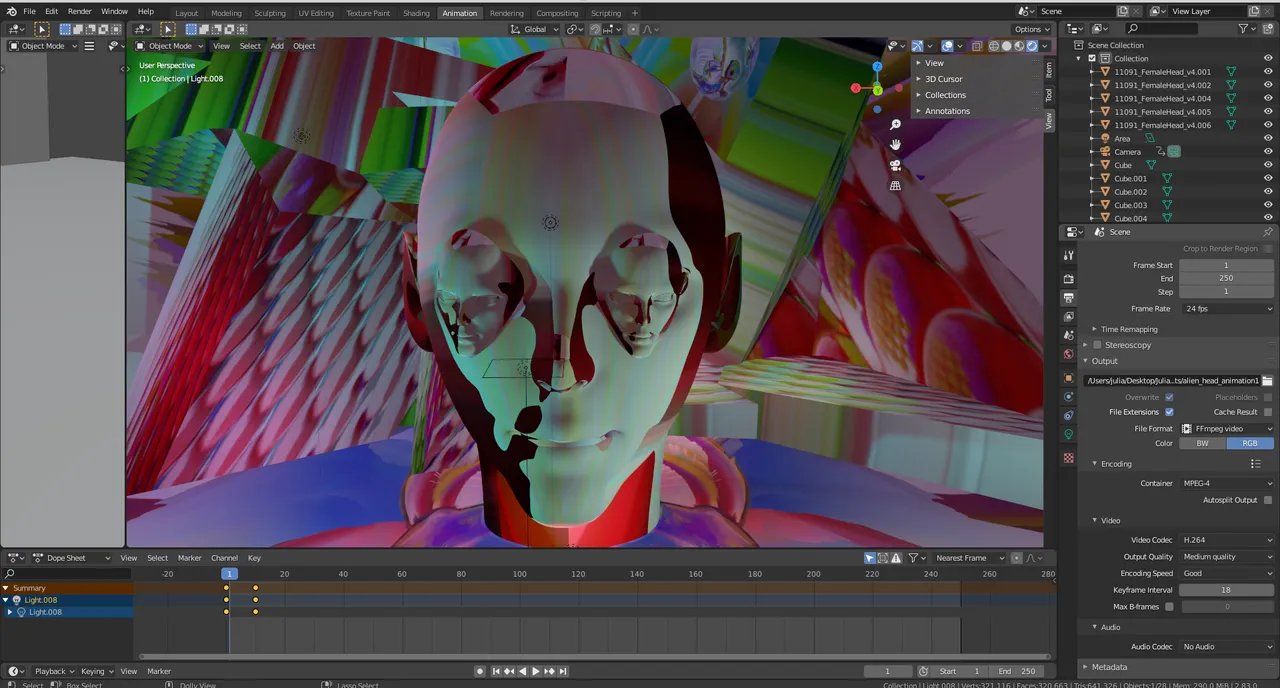Open the Object properties tab icon
The width and height of the screenshot is (1280, 688).
[x=1068, y=378]
